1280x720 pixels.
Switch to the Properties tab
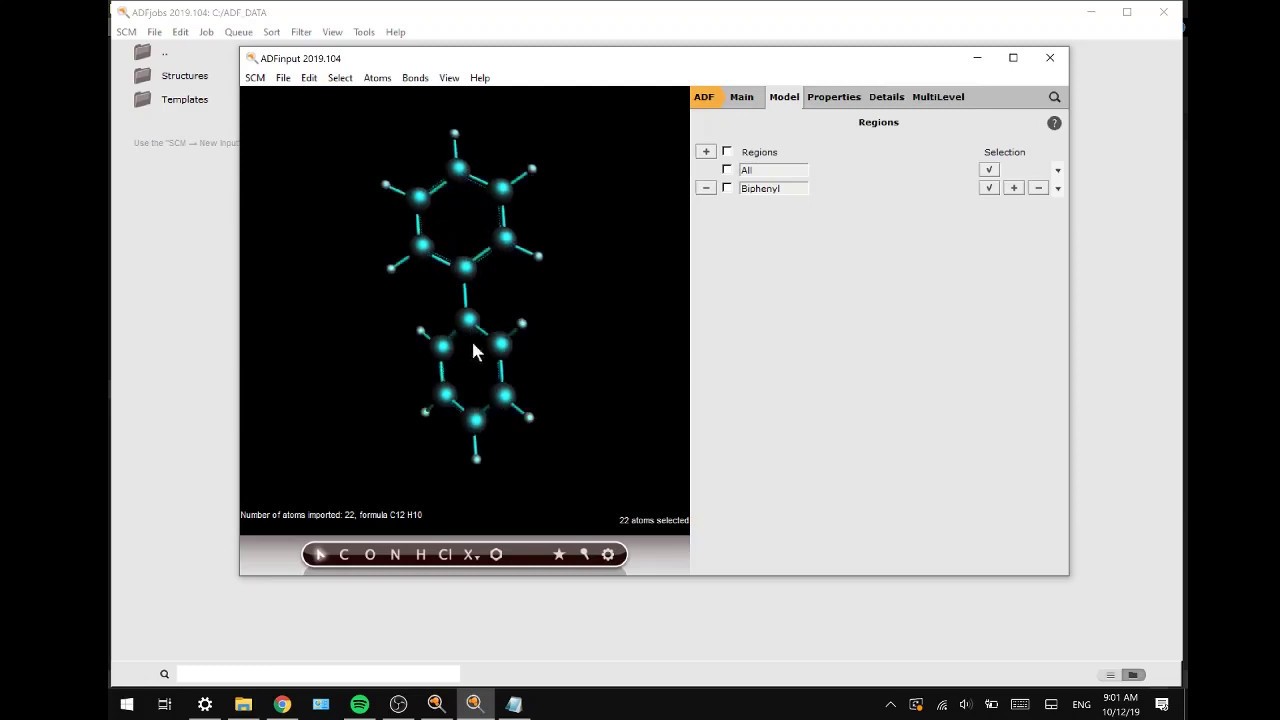[x=834, y=97]
